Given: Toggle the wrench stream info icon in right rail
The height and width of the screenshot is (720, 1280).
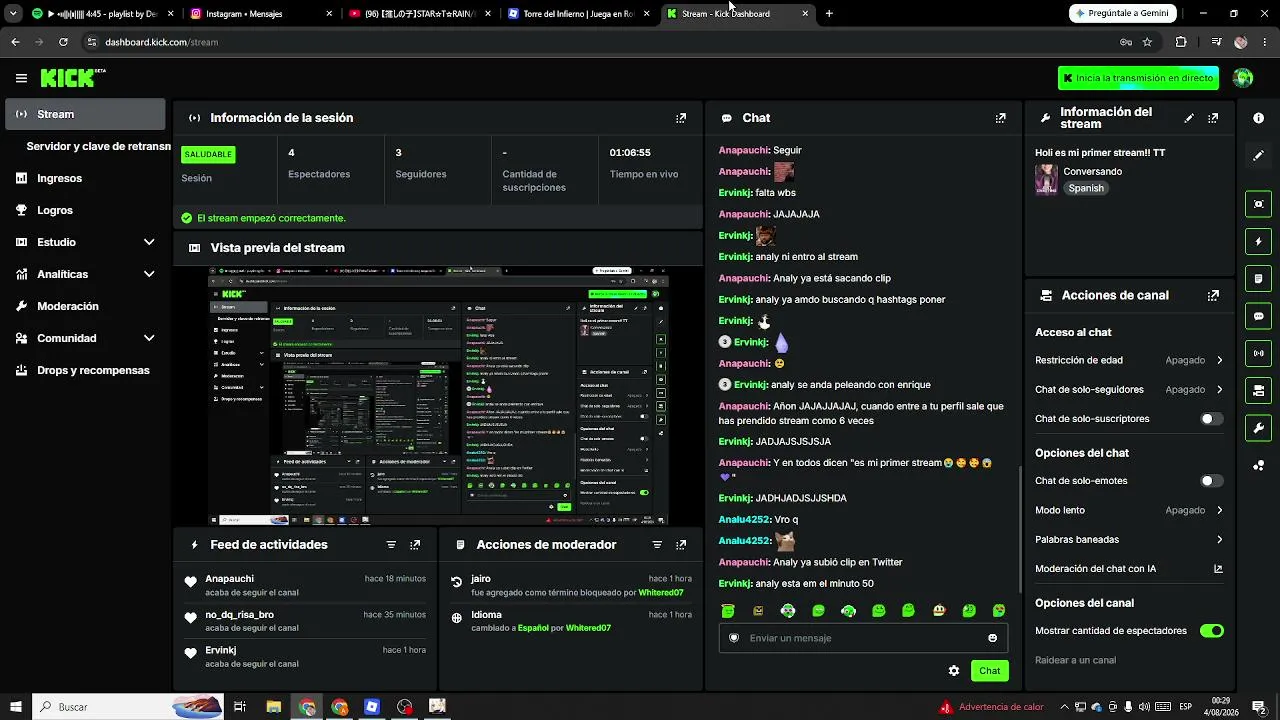Looking at the screenshot, I should point(1258,428).
